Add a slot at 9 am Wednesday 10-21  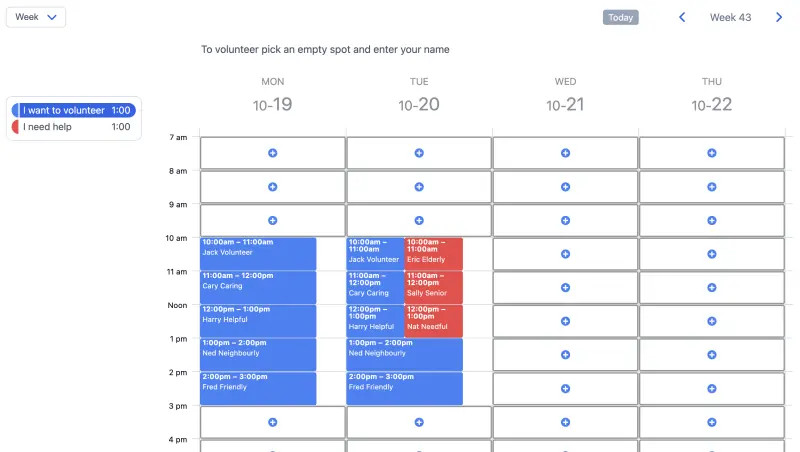pos(565,220)
